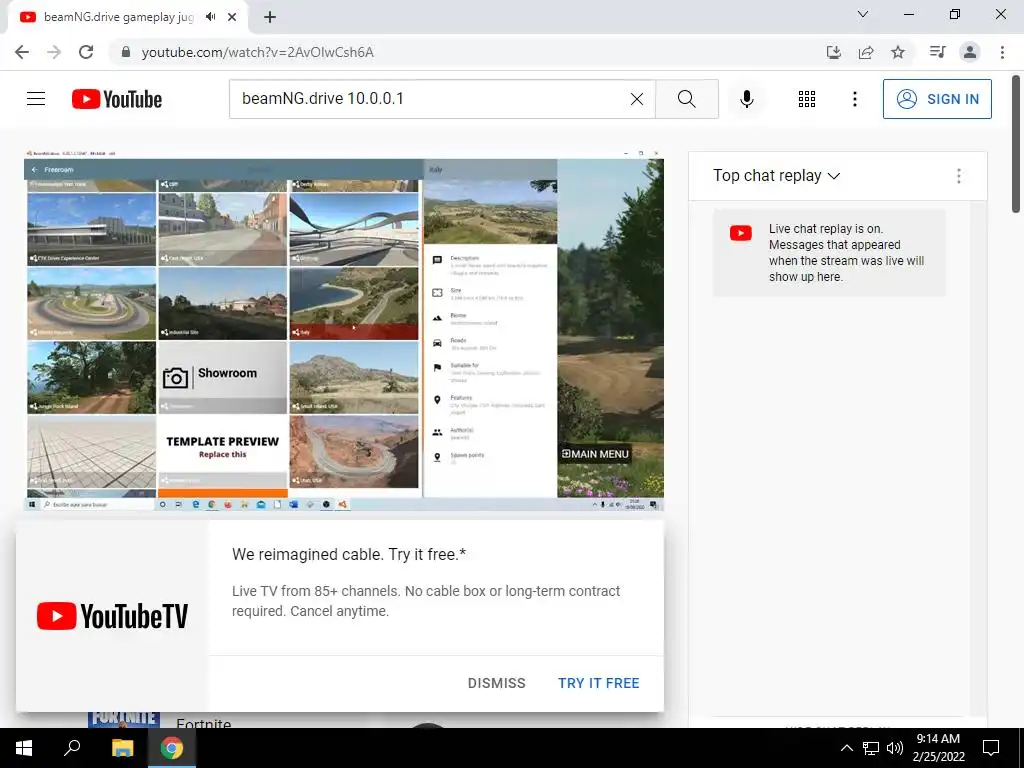This screenshot has height=768, width=1024.
Task: Open File Explorer from taskbar
Action: click(122, 748)
